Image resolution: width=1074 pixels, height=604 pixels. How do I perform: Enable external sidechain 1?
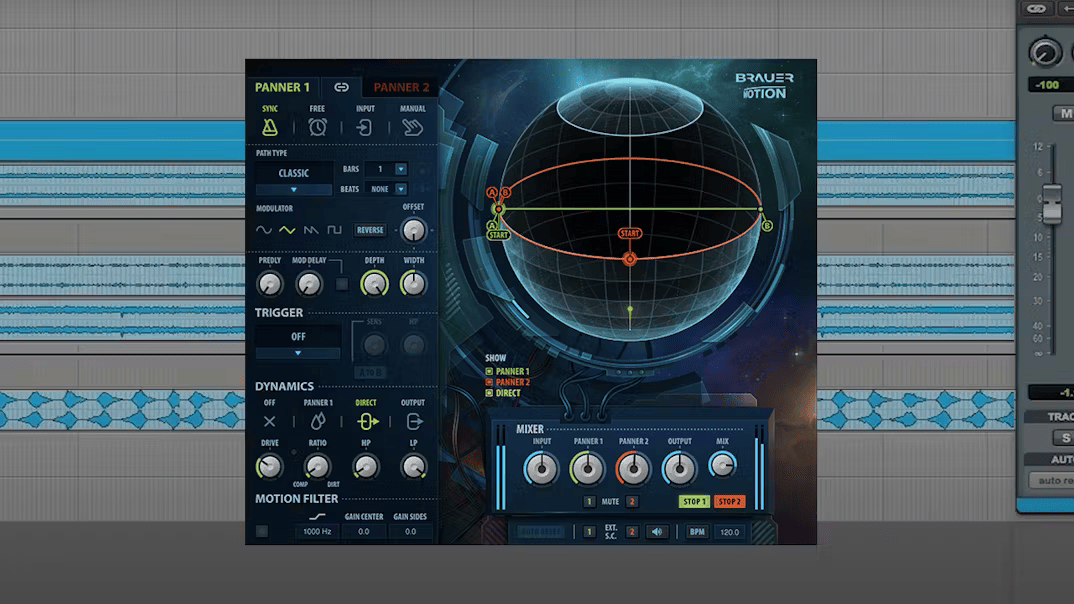point(589,531)
